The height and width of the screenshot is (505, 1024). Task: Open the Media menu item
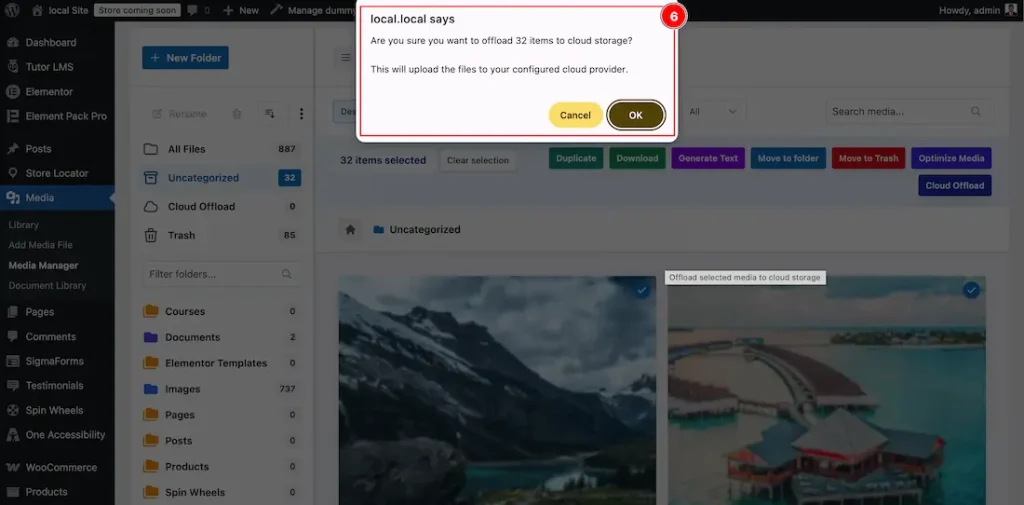pyautogui.click(x=57, y=198)
